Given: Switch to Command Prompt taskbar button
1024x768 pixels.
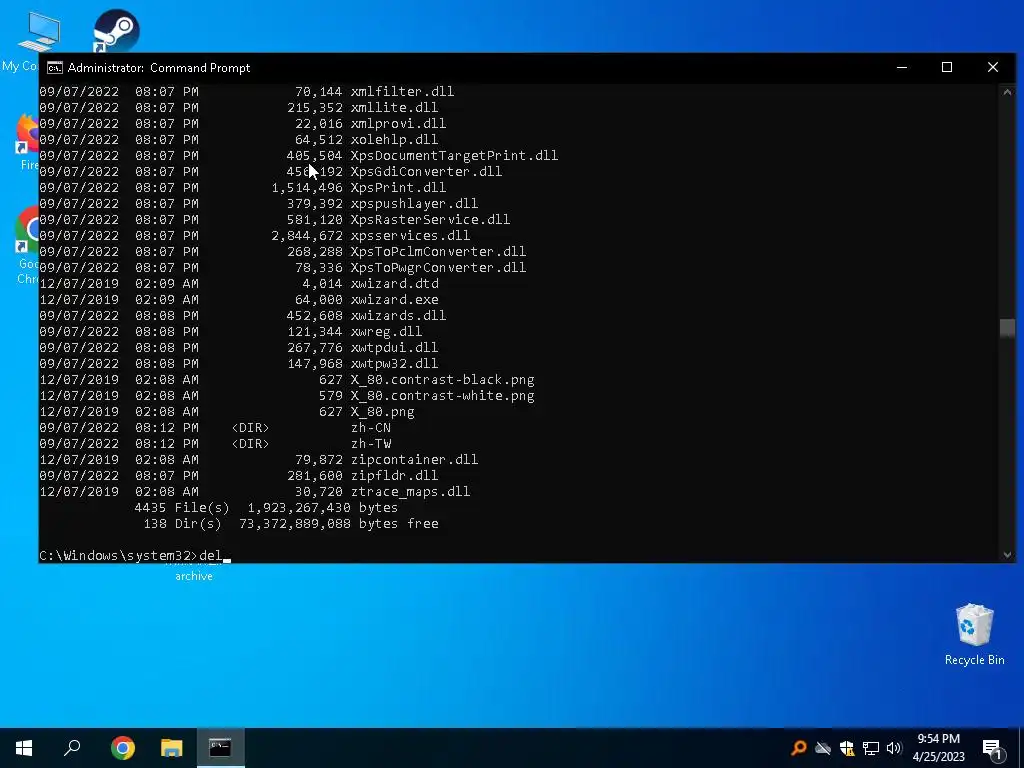Looking at the screenshot, I should point(220,748).
